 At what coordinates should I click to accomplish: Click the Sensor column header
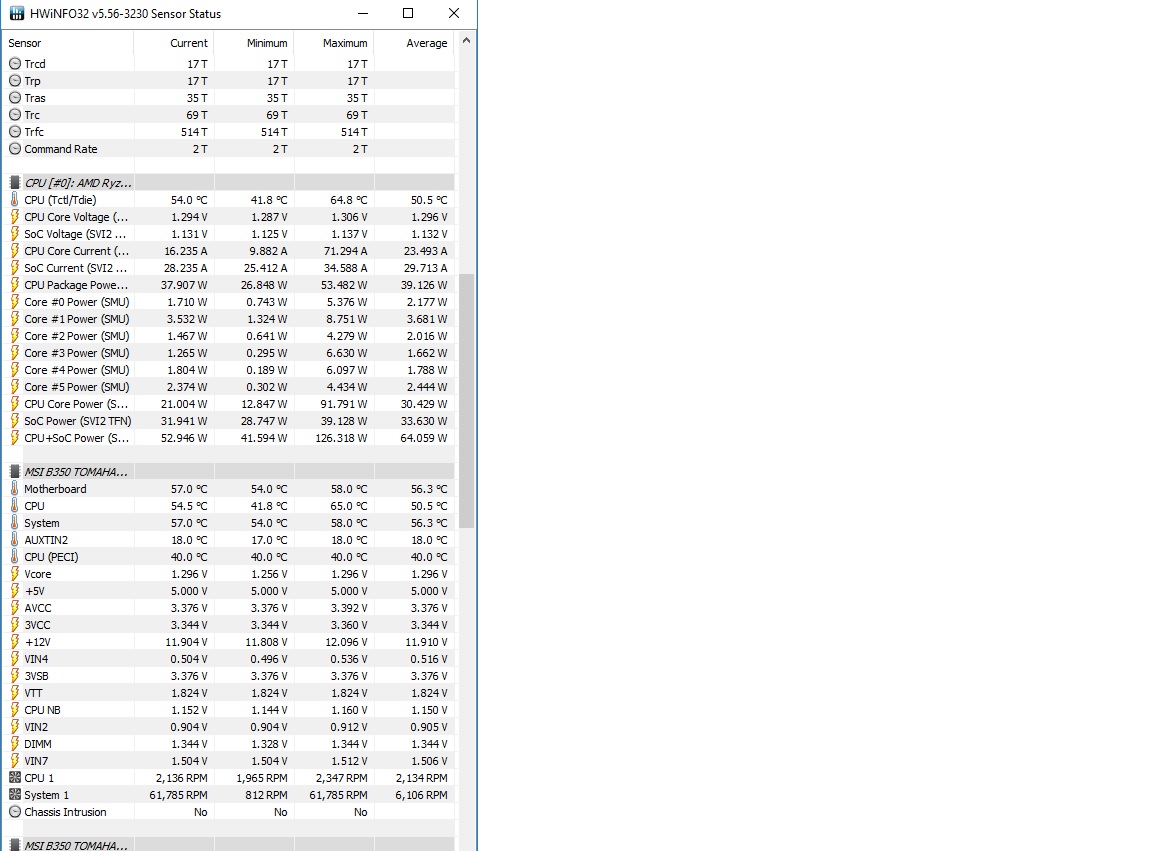point(68,43)
